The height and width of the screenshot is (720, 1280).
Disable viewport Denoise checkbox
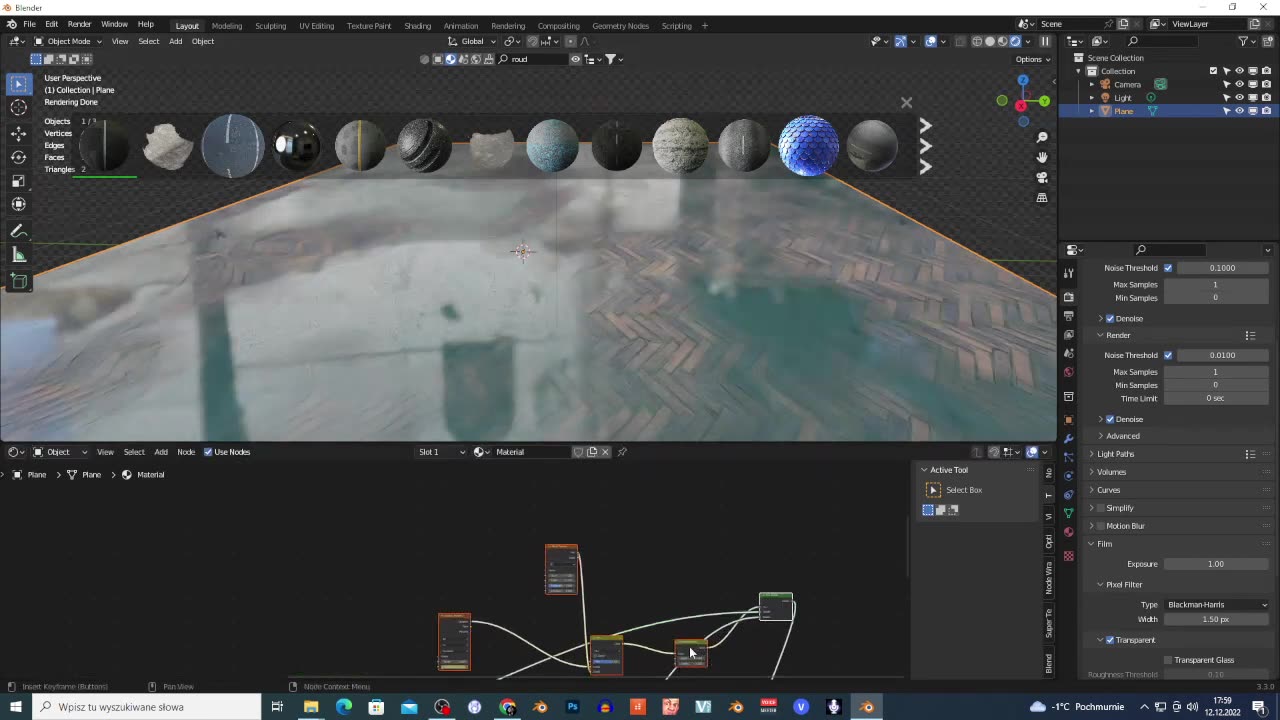click(x=1110, y=318)
